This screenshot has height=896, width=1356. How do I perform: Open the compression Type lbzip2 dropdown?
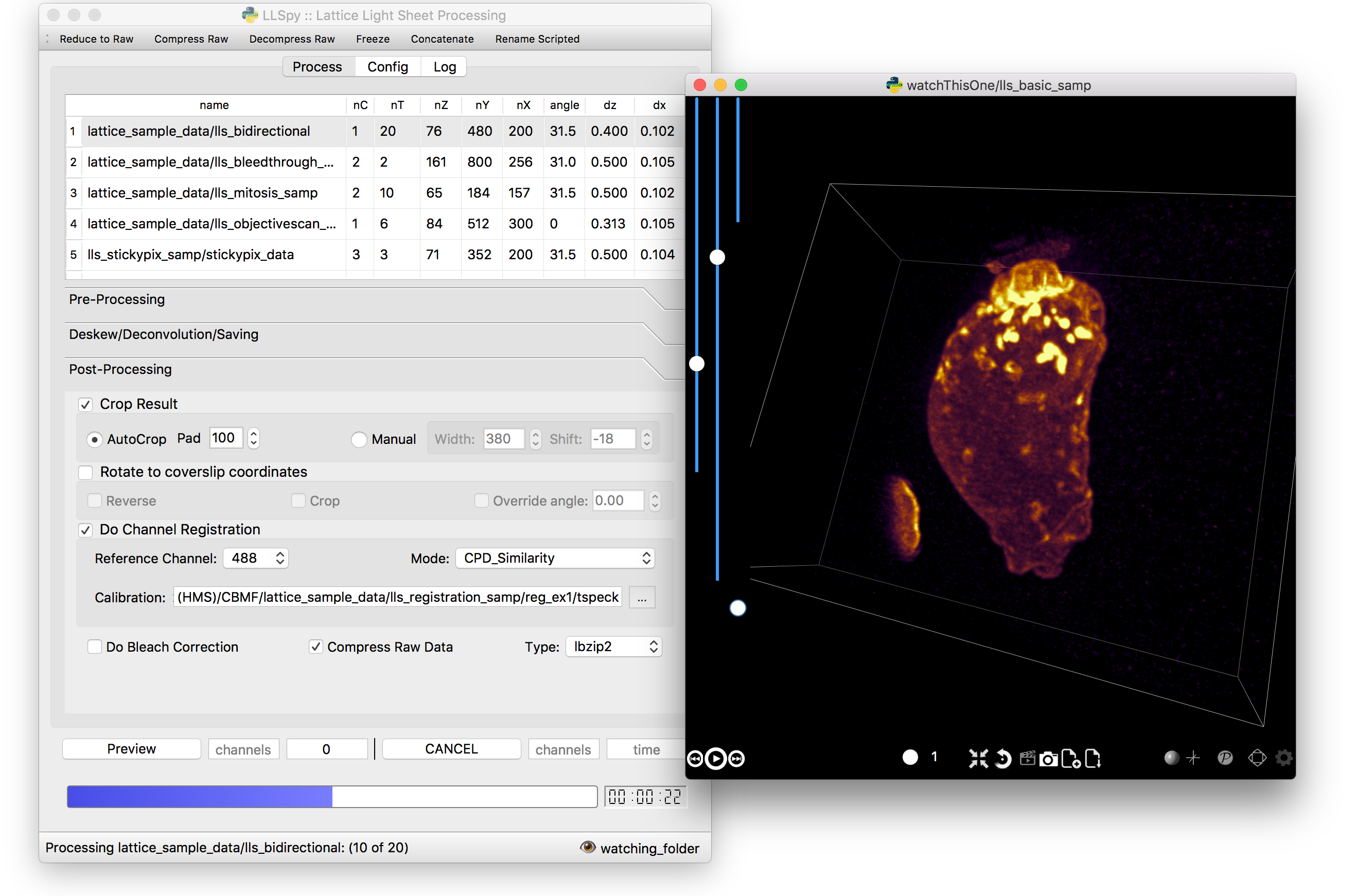point(613,647)
